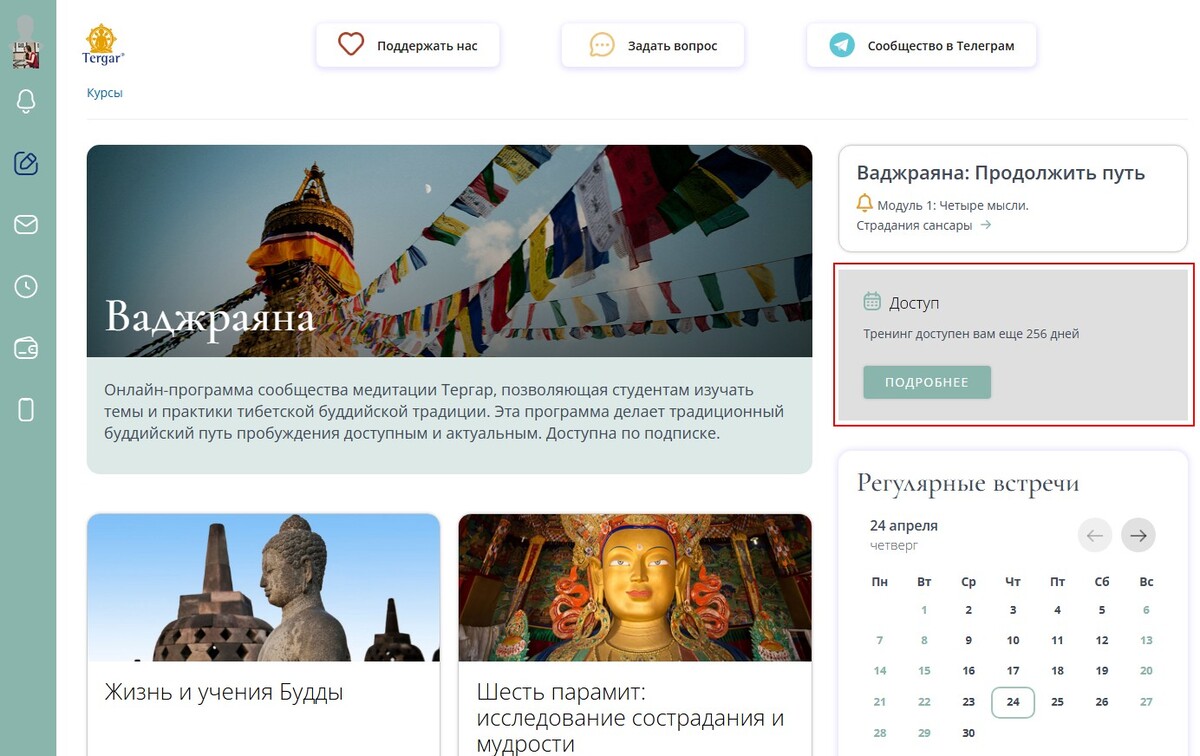The width and height of the screenshot is (1200, 756).
Task: Open the messages envelope icon
Action: [26, 225]
